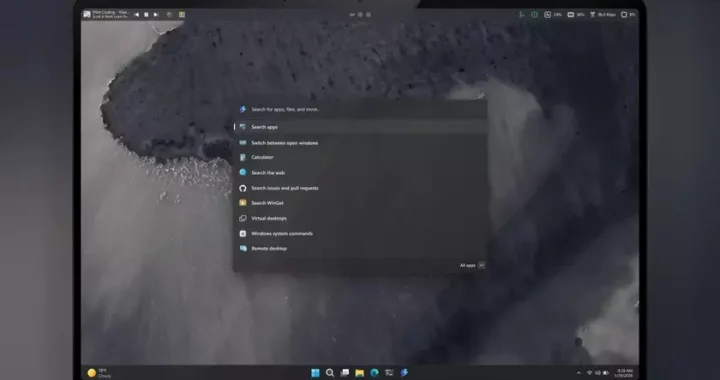Screen dimensions: 720x380
Task: Click the Switch between open windows icon
Action: (243, 143)
